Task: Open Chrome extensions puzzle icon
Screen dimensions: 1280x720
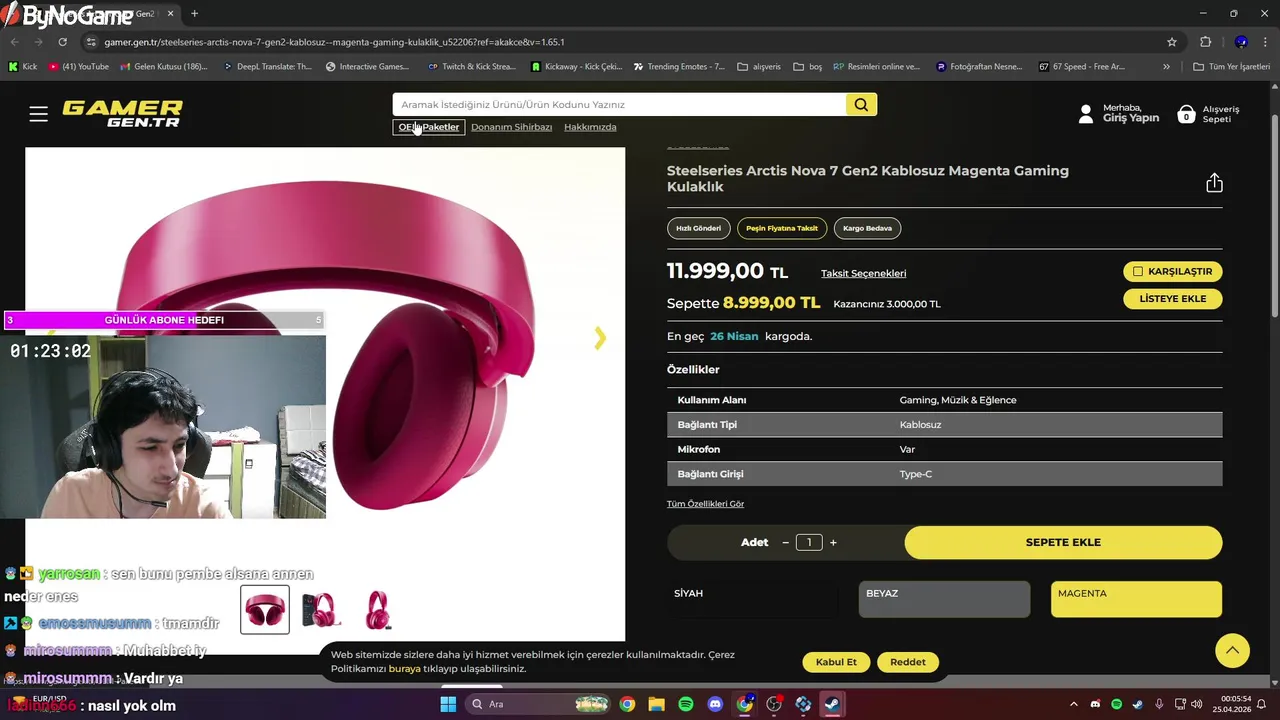Action: point(1205,42)
